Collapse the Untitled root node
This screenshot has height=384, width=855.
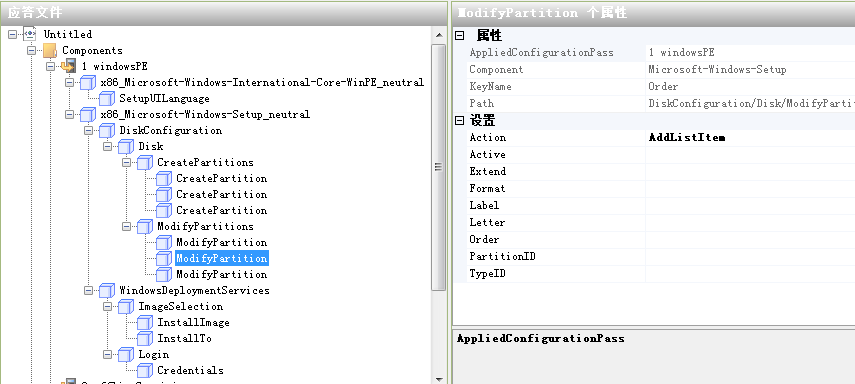pos(13,34)
